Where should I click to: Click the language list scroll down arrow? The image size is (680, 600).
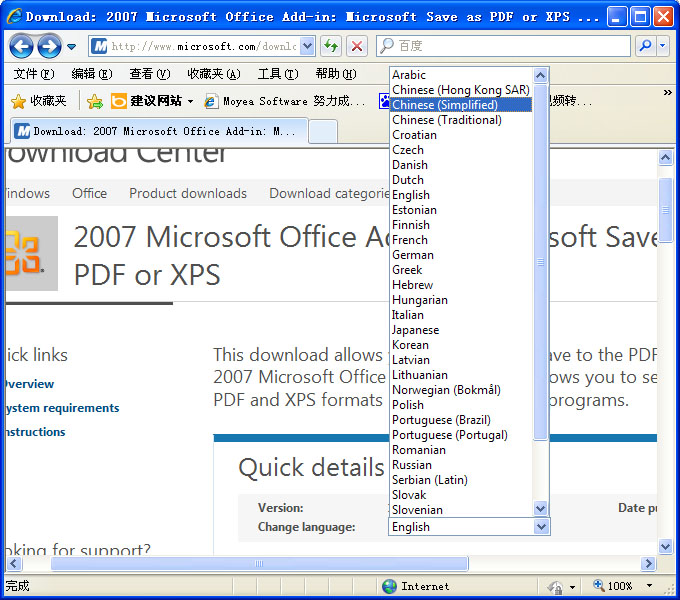(x=540, y=508)
